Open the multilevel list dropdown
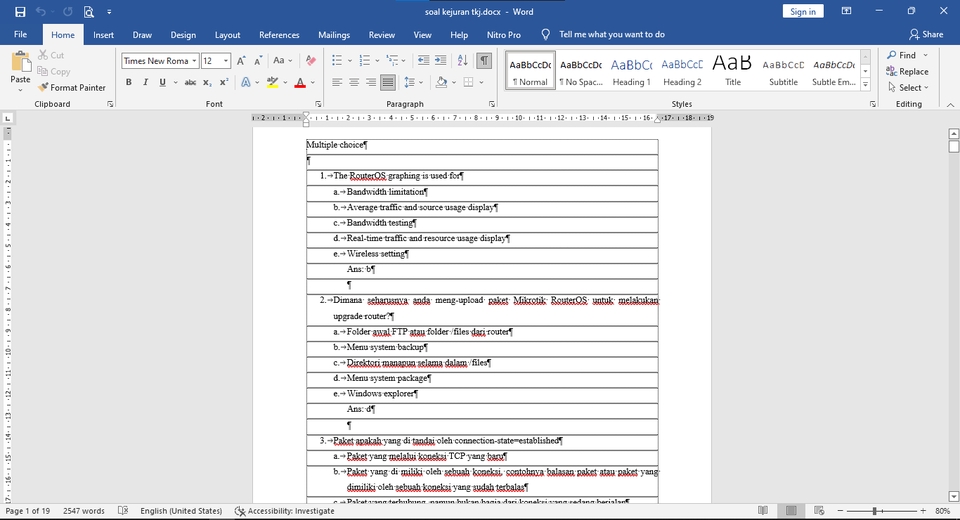Image resolution: width=960 pixels, height=520 pixels. tap(404, 61)
